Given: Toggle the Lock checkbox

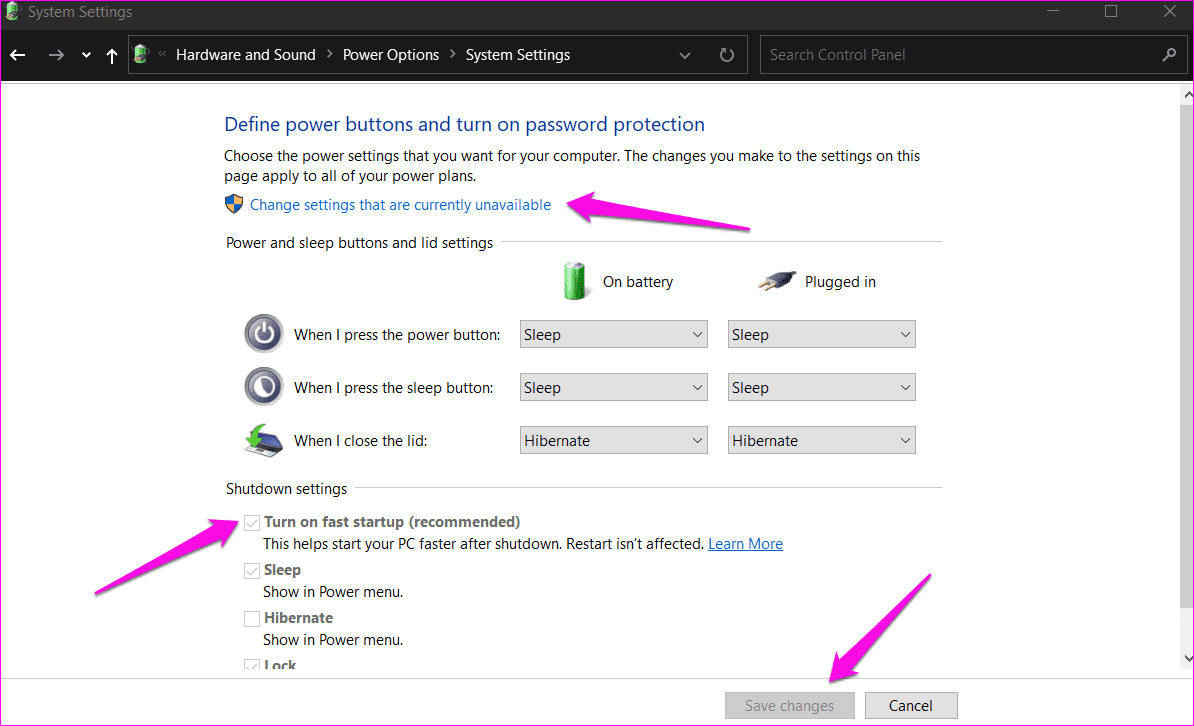Looking at the screenshot, I should click(x=252, y=665).
